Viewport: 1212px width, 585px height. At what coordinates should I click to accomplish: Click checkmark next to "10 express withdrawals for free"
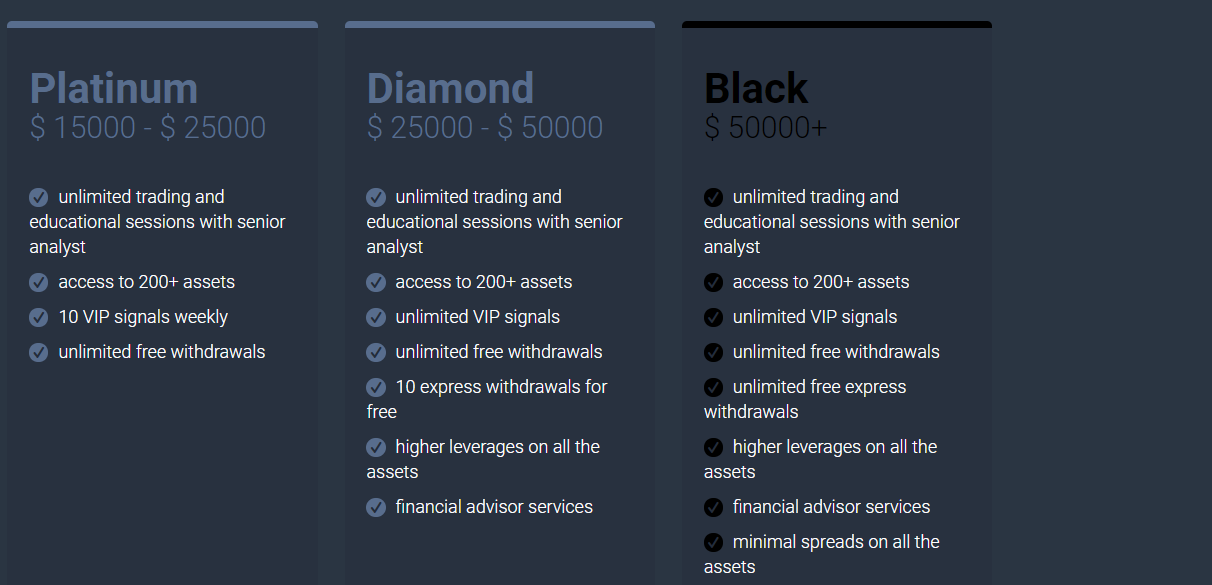pos(376,388)
